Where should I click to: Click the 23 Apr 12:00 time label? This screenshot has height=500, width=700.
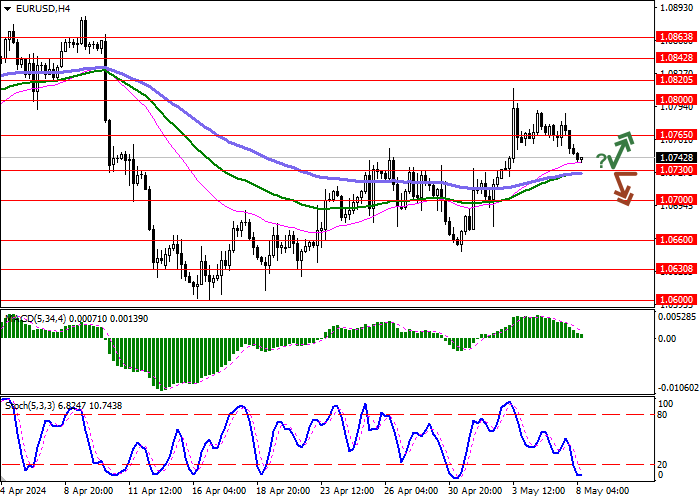[x=349, y=491]
